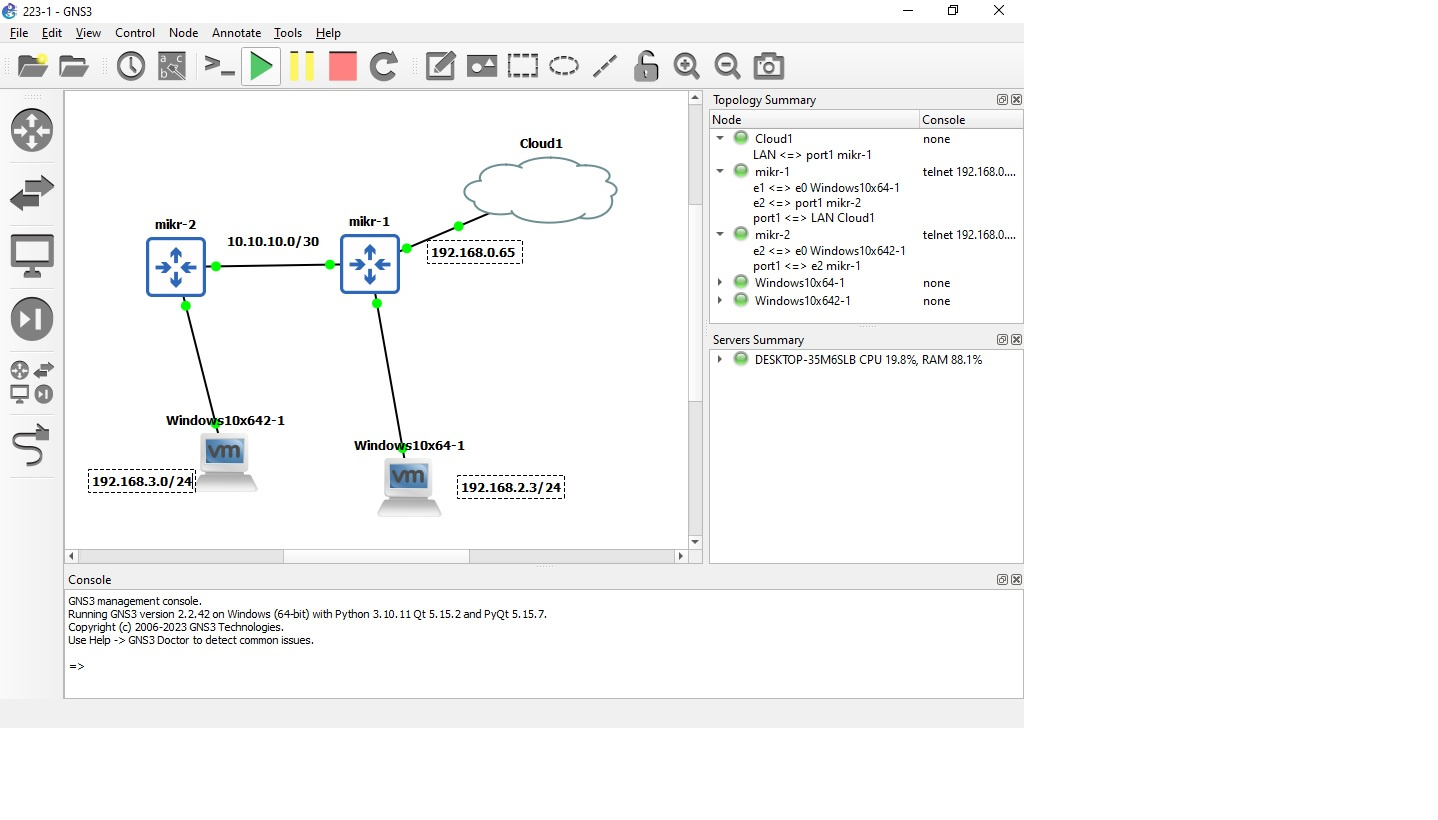Click the New blank project icon

(x=33, y=66)
